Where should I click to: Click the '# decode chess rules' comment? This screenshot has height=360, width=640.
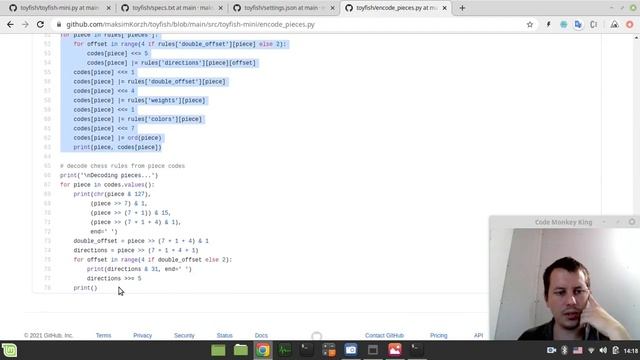pos(122,166)
